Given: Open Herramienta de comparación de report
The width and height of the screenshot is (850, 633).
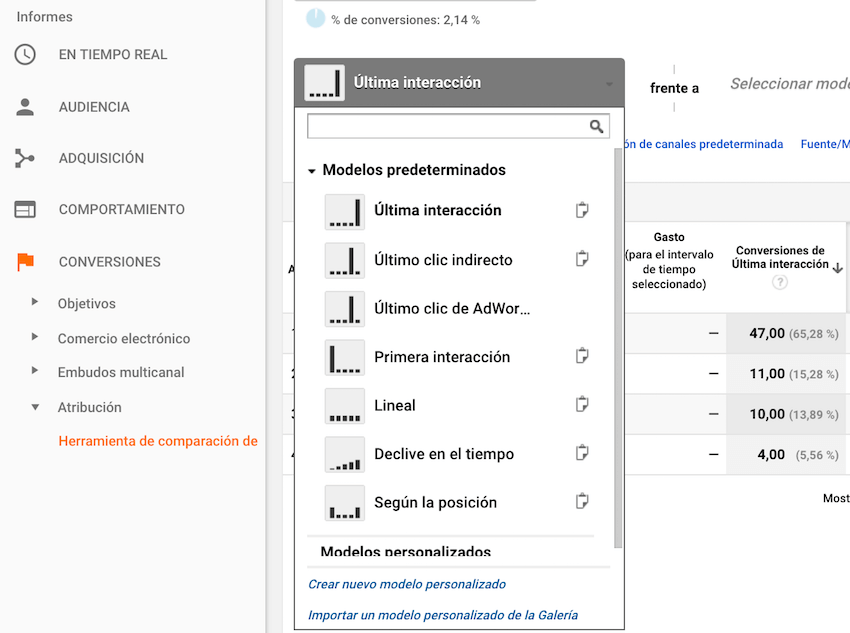Looking at the screenshot, I should tap(158, 441).
